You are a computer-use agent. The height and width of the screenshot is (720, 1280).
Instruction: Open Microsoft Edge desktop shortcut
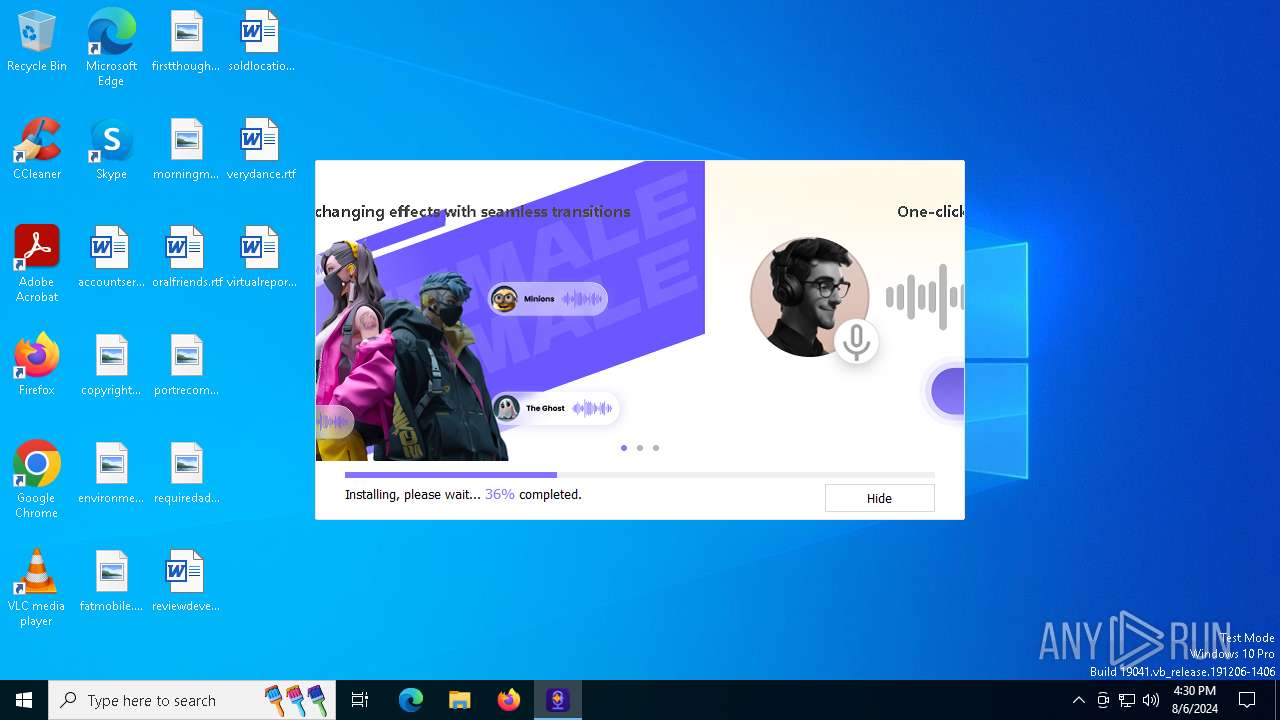111,48
